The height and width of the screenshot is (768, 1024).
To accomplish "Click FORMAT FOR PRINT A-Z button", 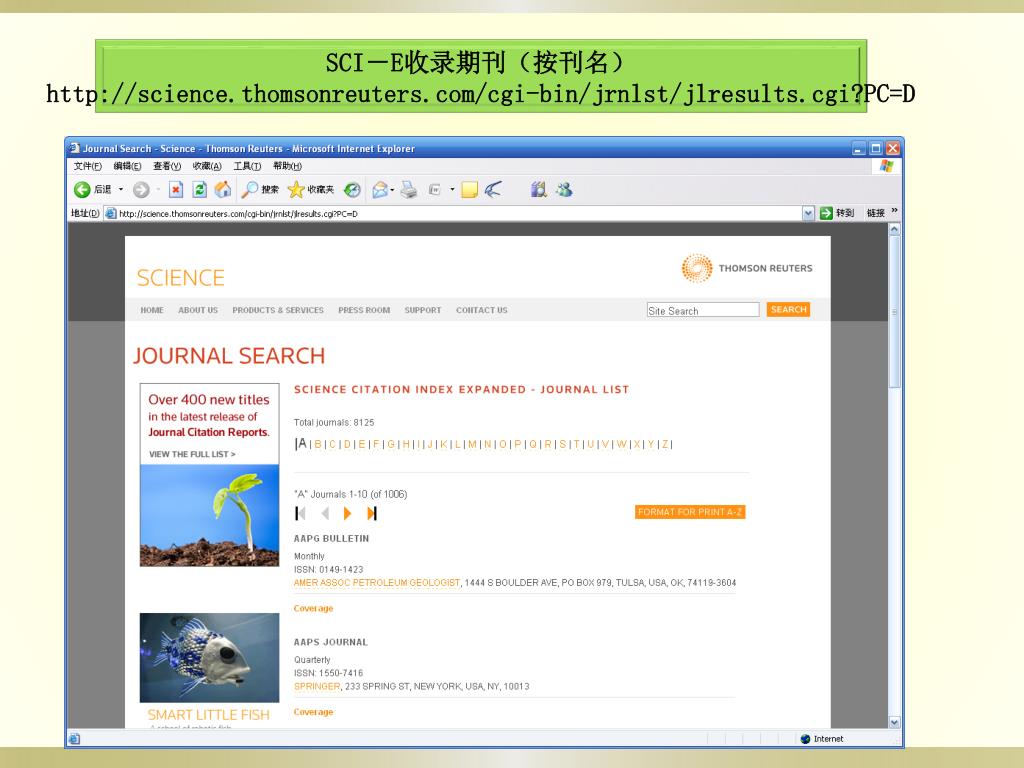I will [x=690, y=512].
